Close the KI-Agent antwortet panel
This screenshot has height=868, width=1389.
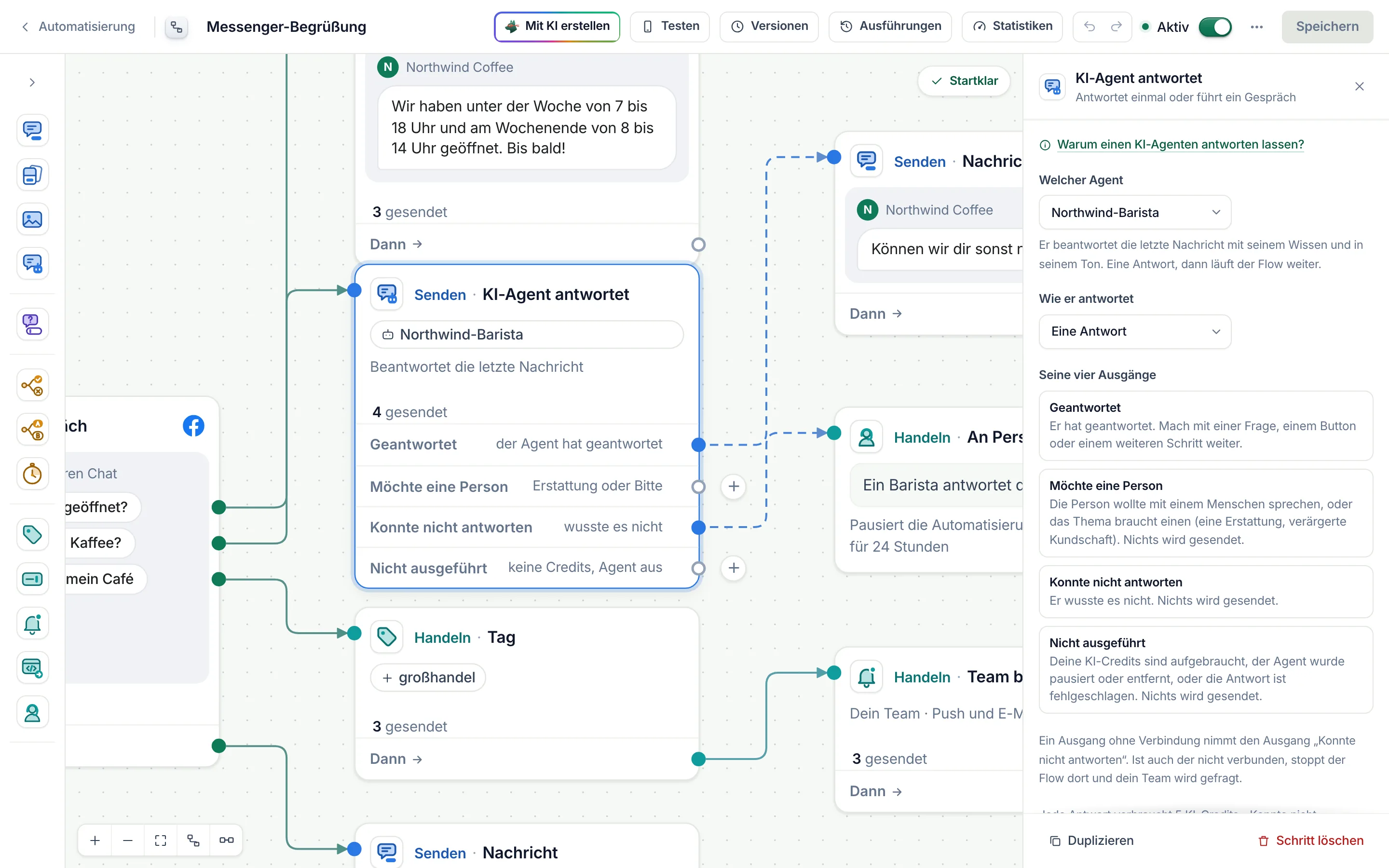coord(1359,87)
